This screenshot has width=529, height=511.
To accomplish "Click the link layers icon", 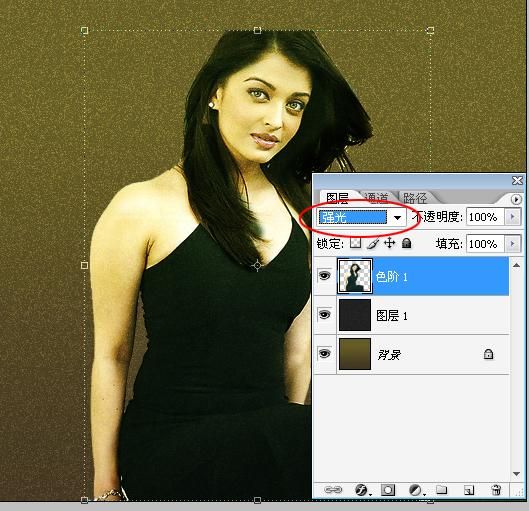I will pos(333,489).
